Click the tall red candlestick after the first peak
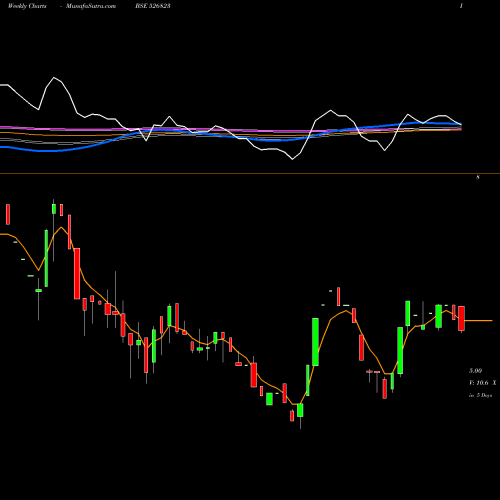Screen dimensions: 500x500 point(77,274)
